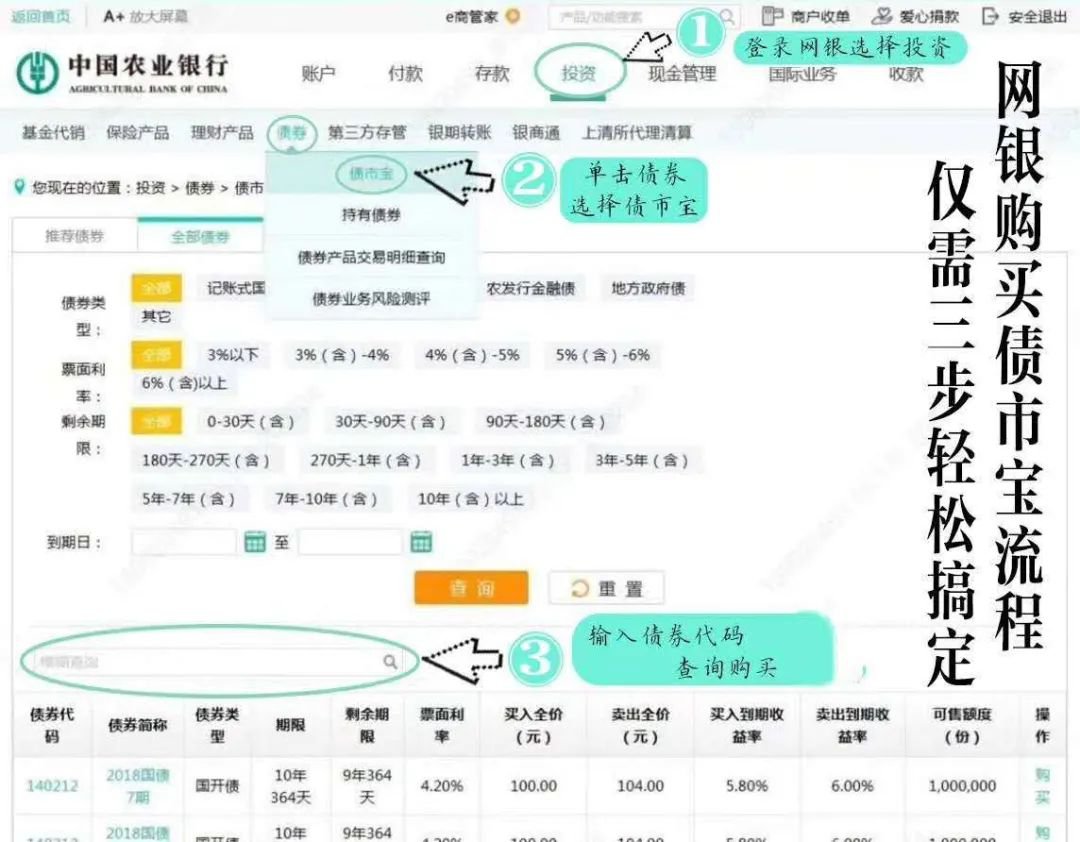Filter coupon rate 6%(含)以上
This screenshot has width=1080, height=842.
184,383
